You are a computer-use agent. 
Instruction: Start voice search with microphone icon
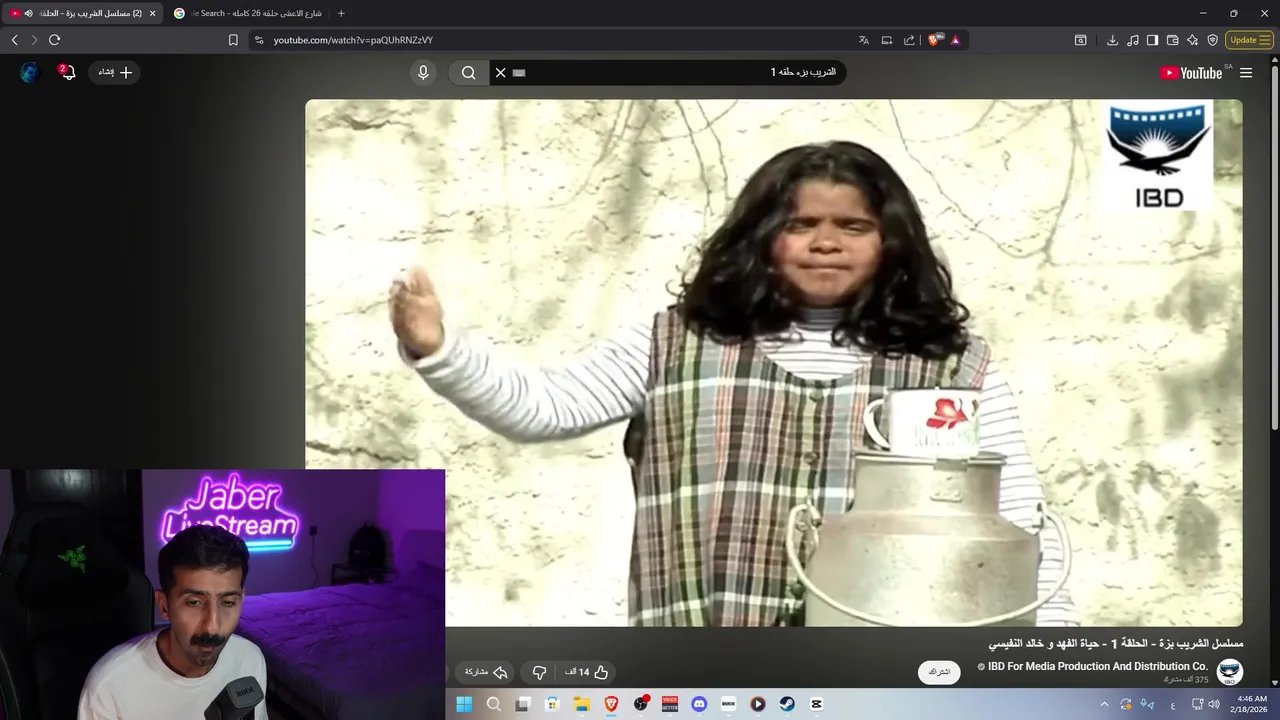(x=423, y=72)
